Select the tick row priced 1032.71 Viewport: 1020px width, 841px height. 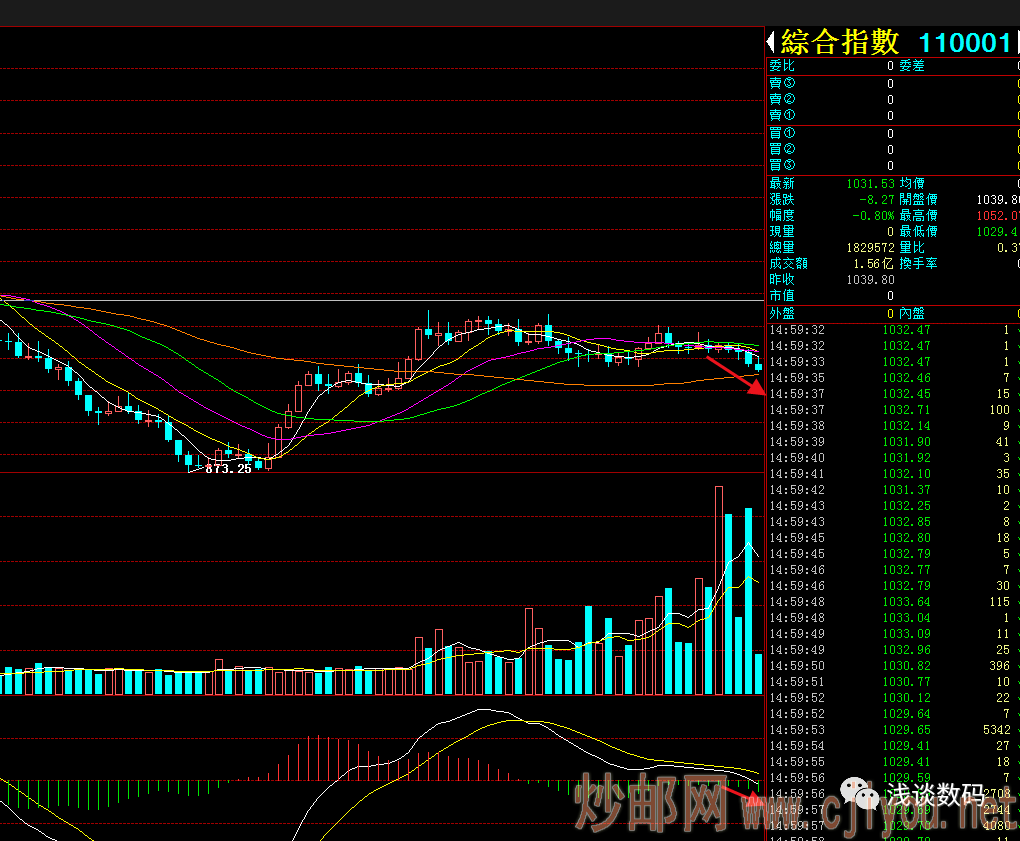tap(888, 410)
